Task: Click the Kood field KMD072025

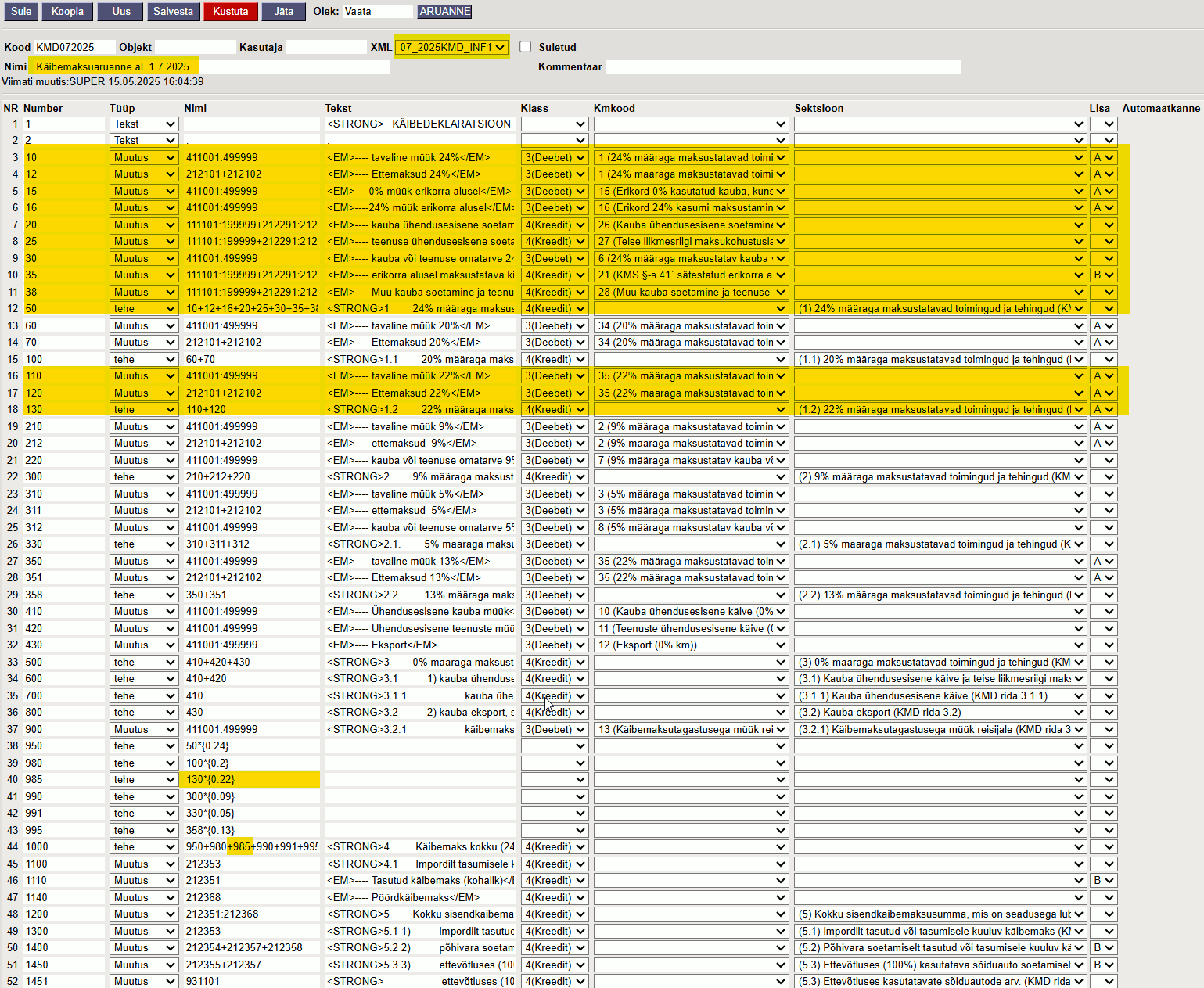Action: pyautogui.click(x=74, y=47)
